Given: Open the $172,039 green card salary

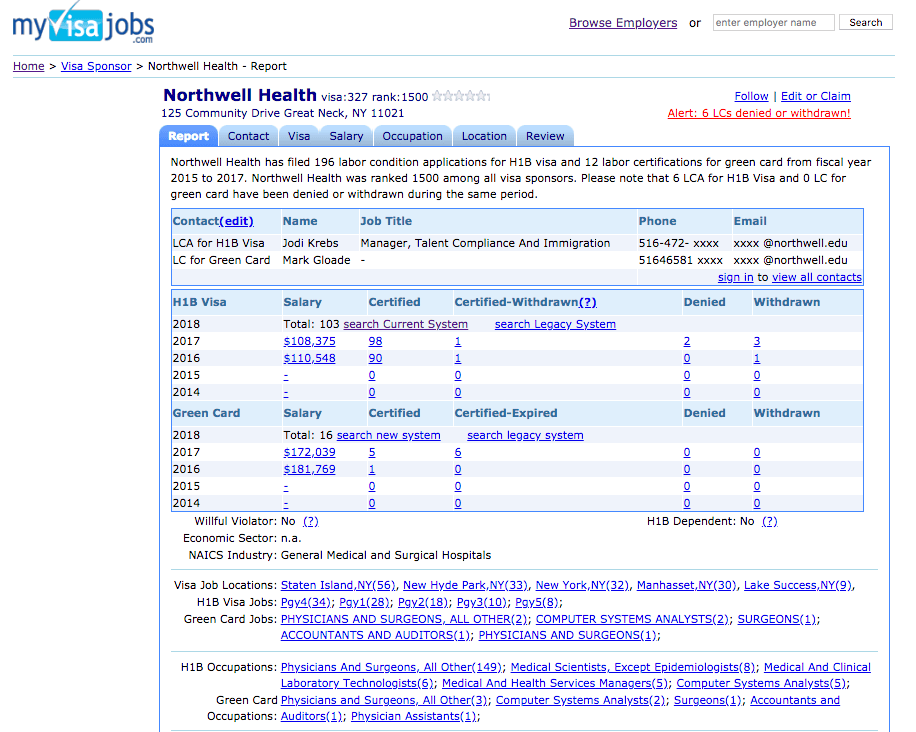Looking at the screenshot, I should pos(310,452).
